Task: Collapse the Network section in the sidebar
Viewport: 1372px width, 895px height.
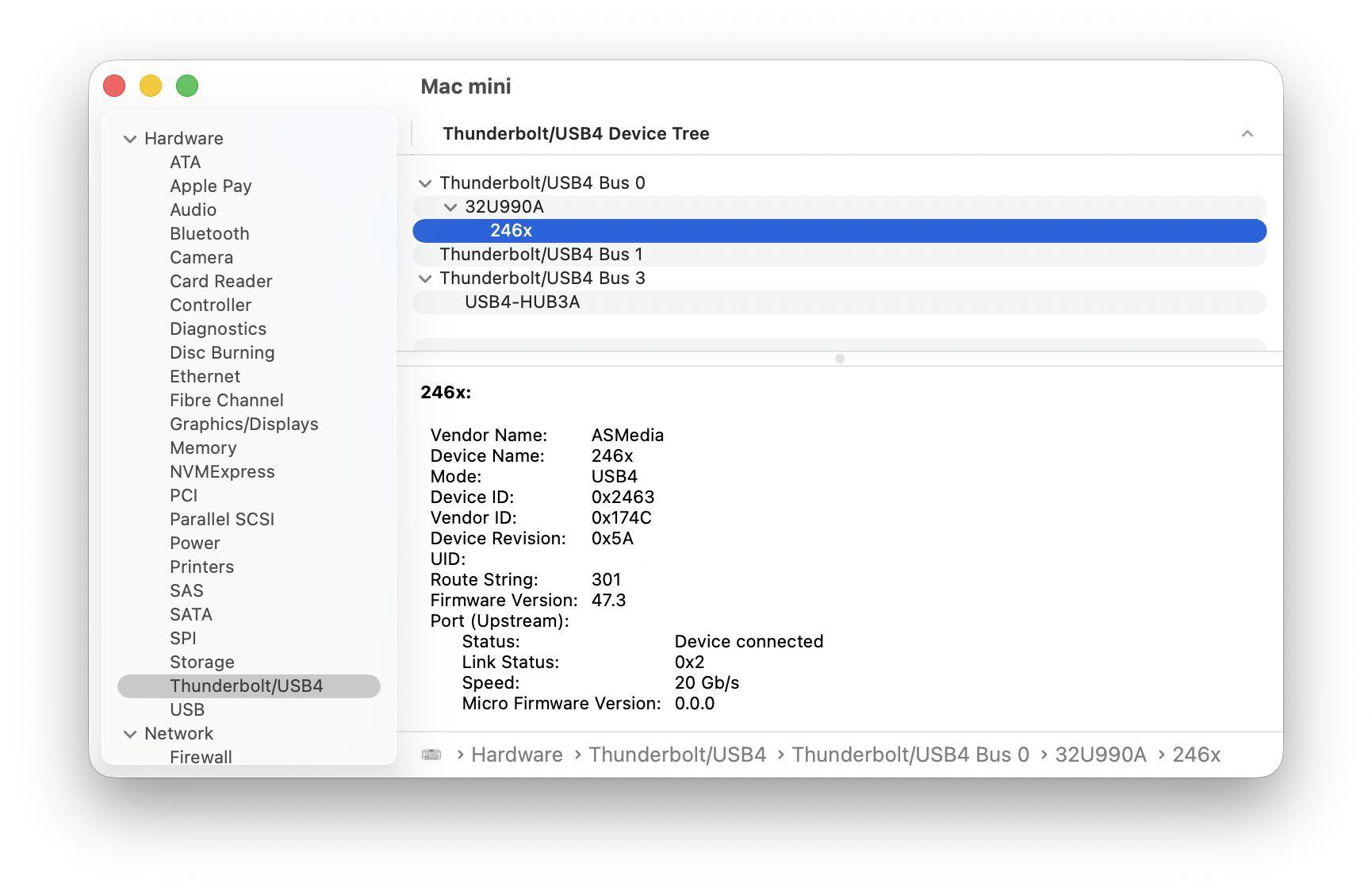Action: click(130, 733)
